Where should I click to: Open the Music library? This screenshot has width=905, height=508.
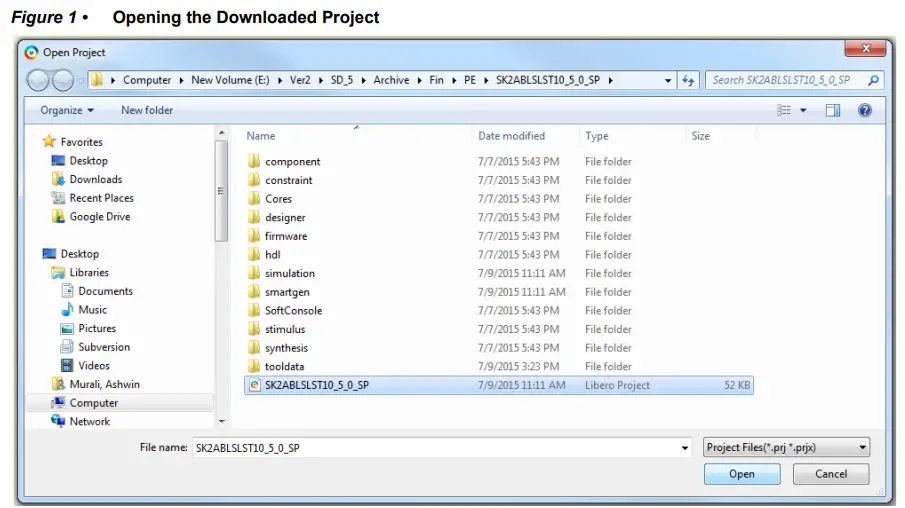[92, 310]
